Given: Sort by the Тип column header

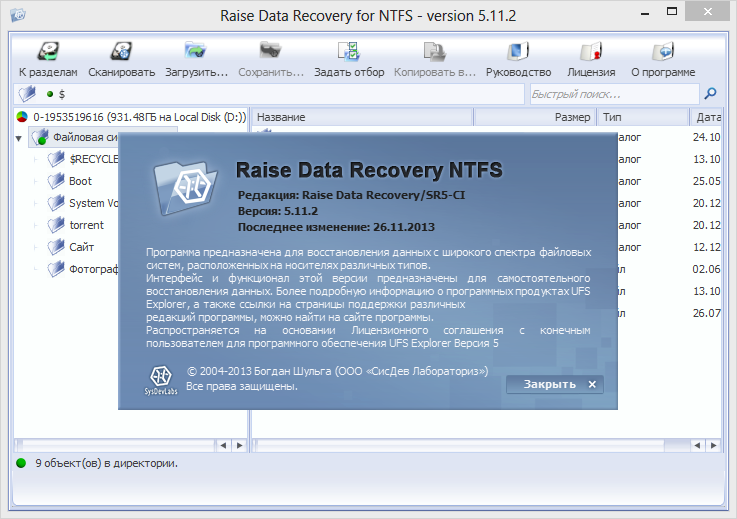Looking at the screenshot, I should point(643,117).
